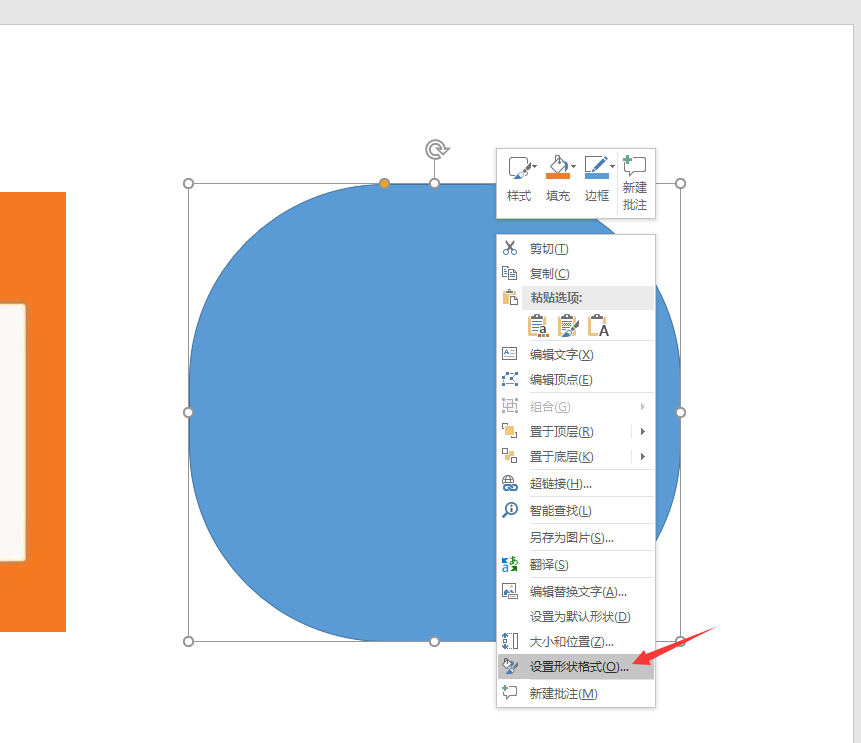The width and height of the screenshot is (861, 743).
Task: Select 编辑顶点 in the context menu
Action: point(560,379)
